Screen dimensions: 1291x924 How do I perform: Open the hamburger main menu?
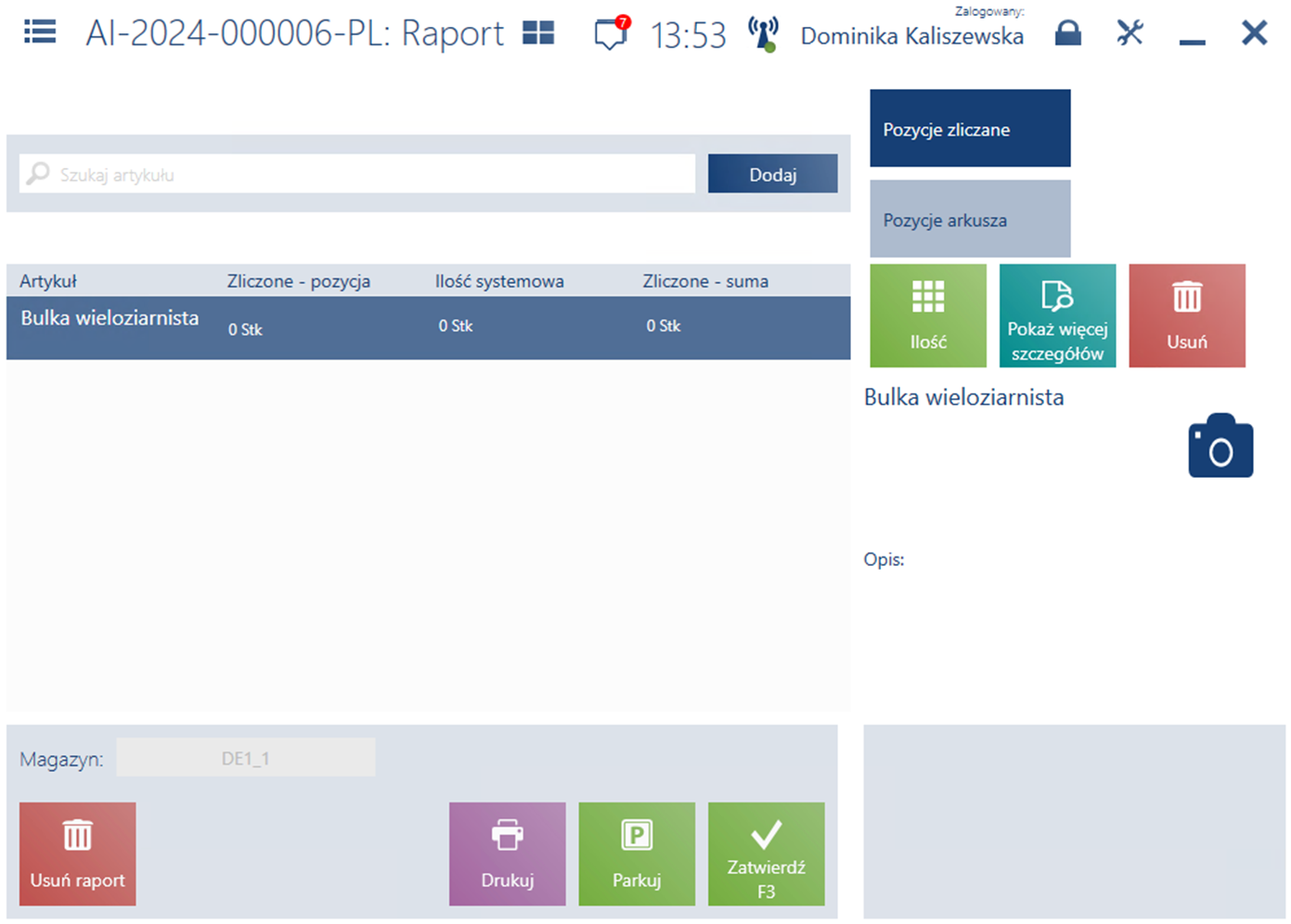[x=40, y=32]
